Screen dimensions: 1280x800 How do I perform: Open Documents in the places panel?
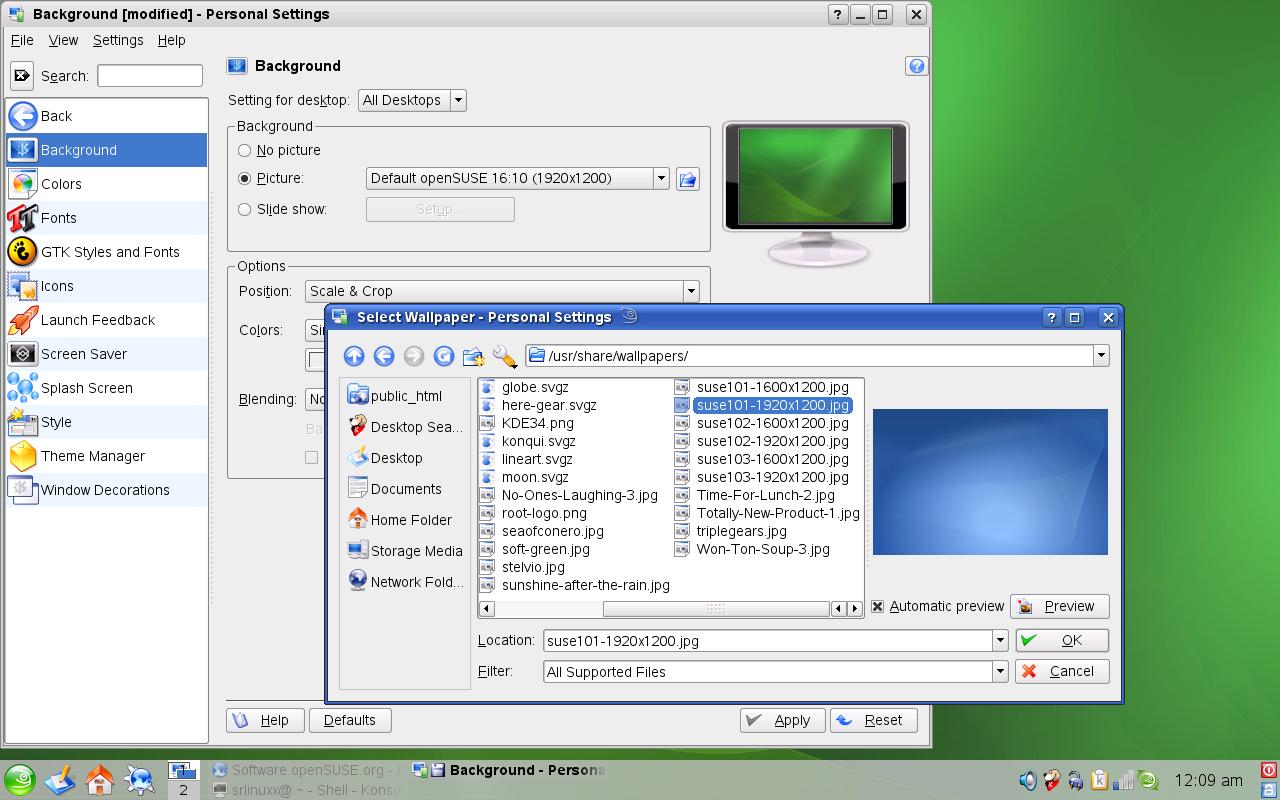coord(394,489)
